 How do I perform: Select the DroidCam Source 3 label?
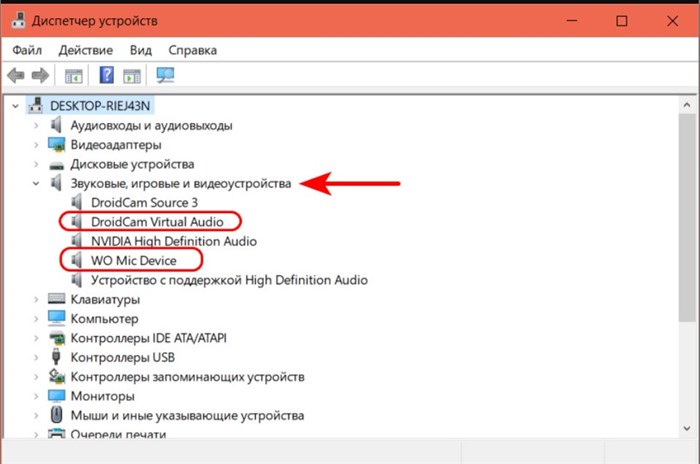point(144,203)
